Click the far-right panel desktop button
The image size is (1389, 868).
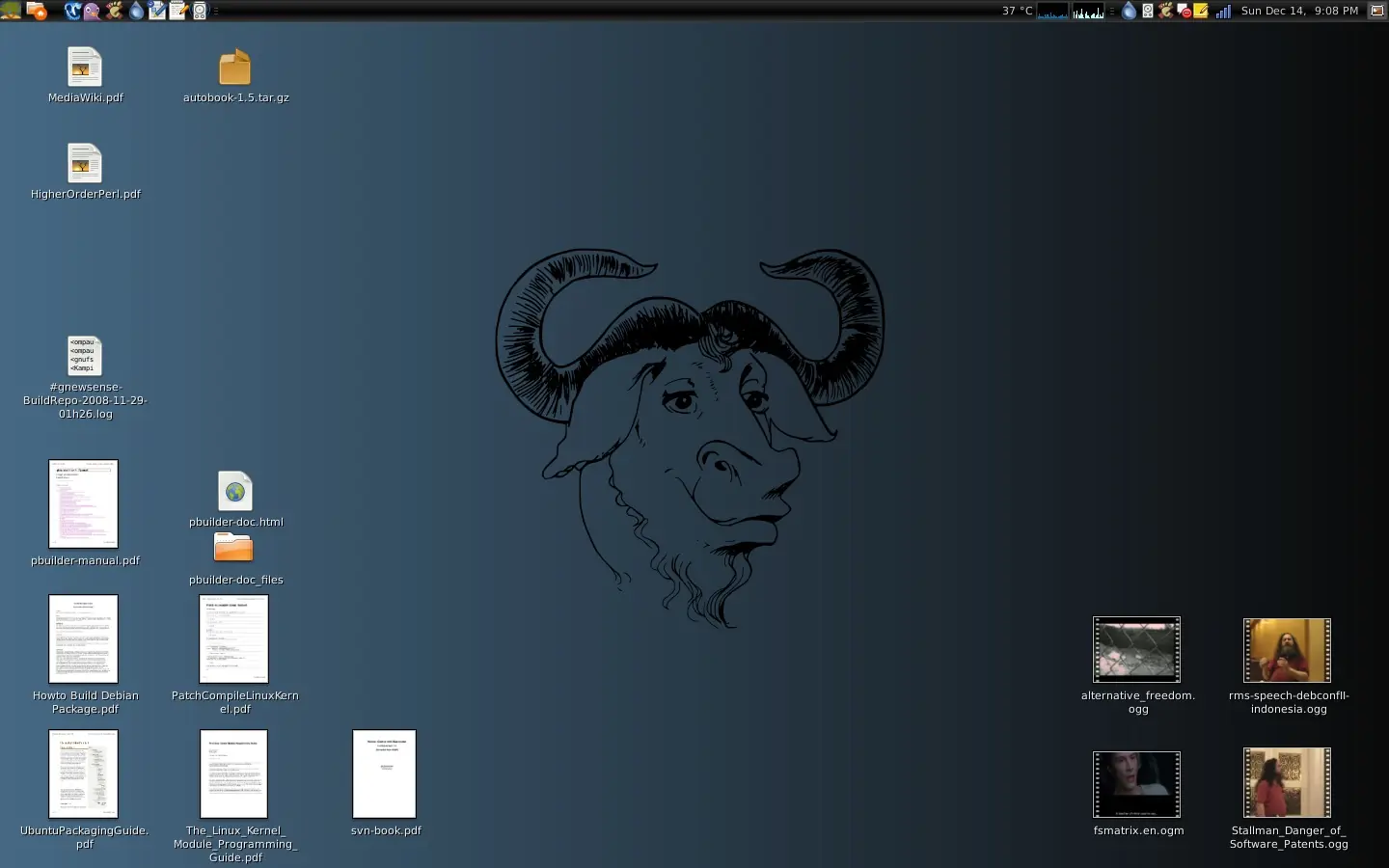pyautogui.click(x=1377, y=11)
